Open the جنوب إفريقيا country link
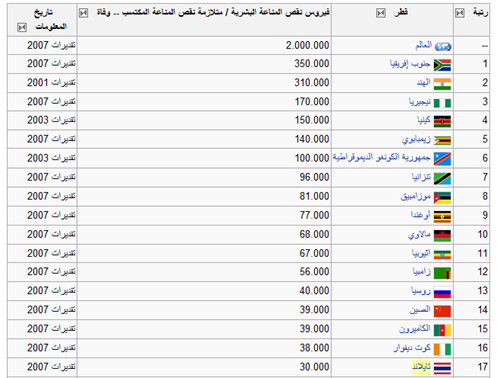The height and width of the screenshot is (378, 500). point(410,64)
